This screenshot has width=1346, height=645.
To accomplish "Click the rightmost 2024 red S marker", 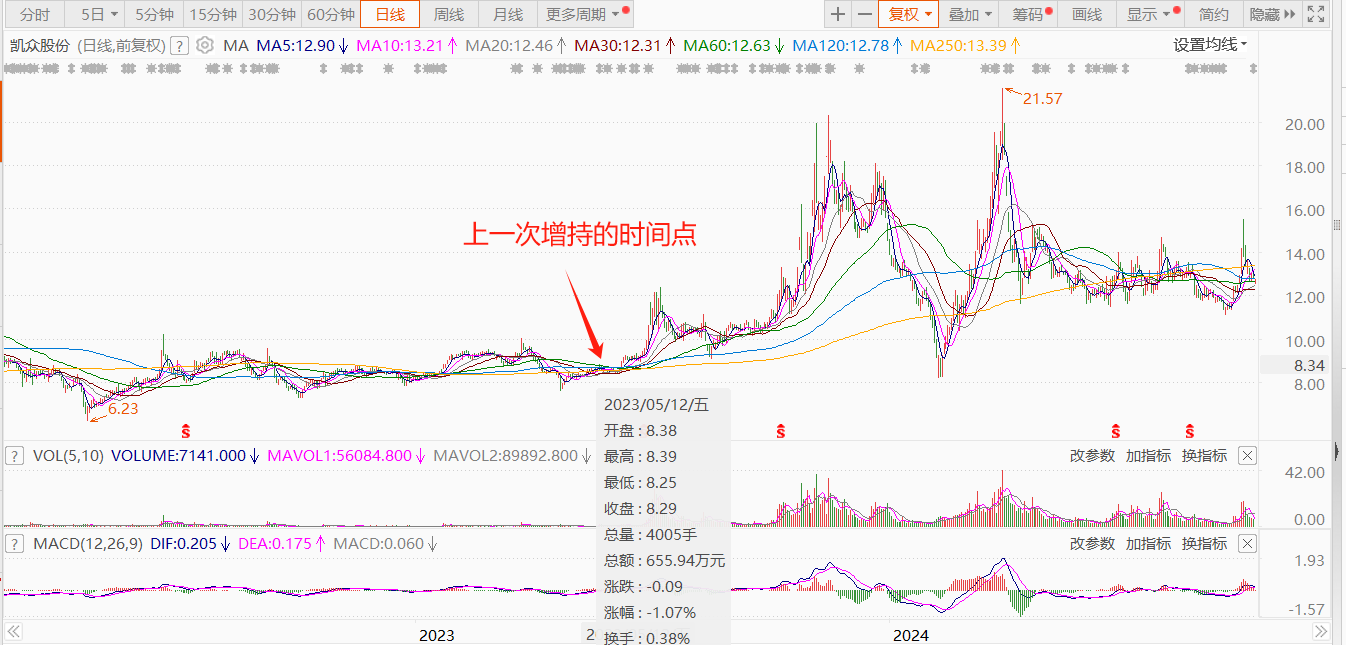I will tap(1190, 431).
